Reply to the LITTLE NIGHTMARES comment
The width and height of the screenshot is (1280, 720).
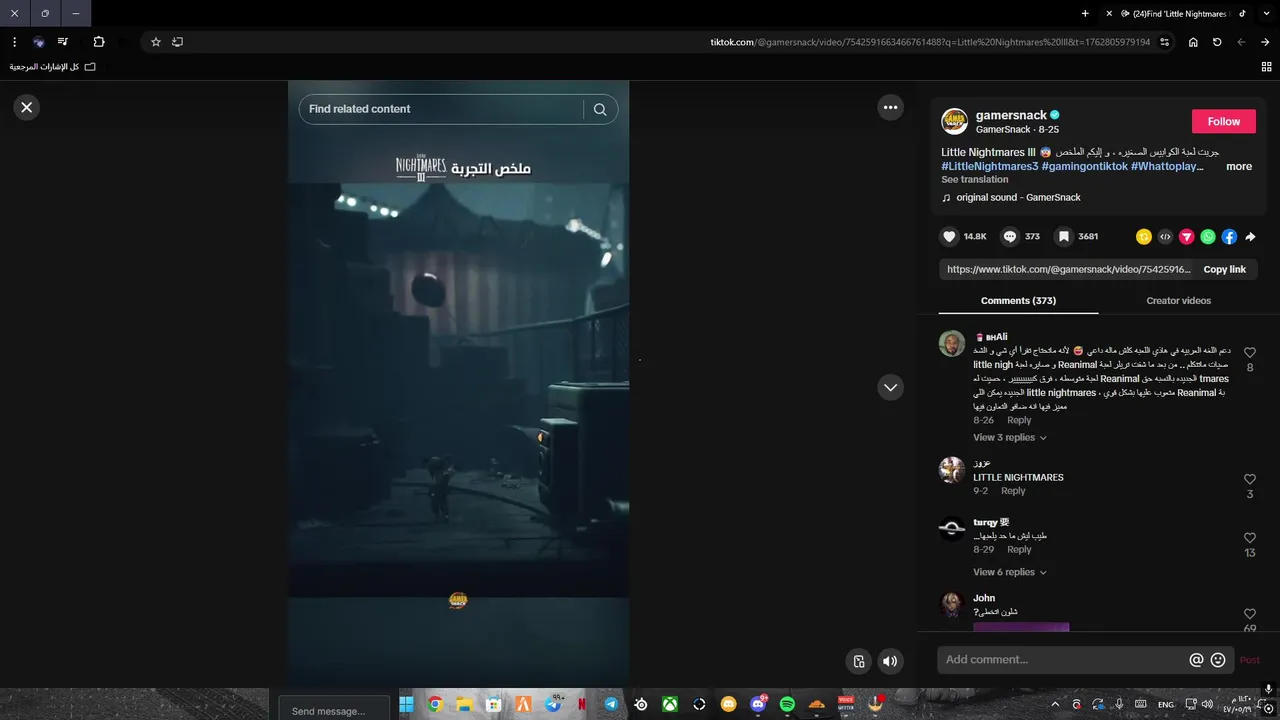point(1013,491)
